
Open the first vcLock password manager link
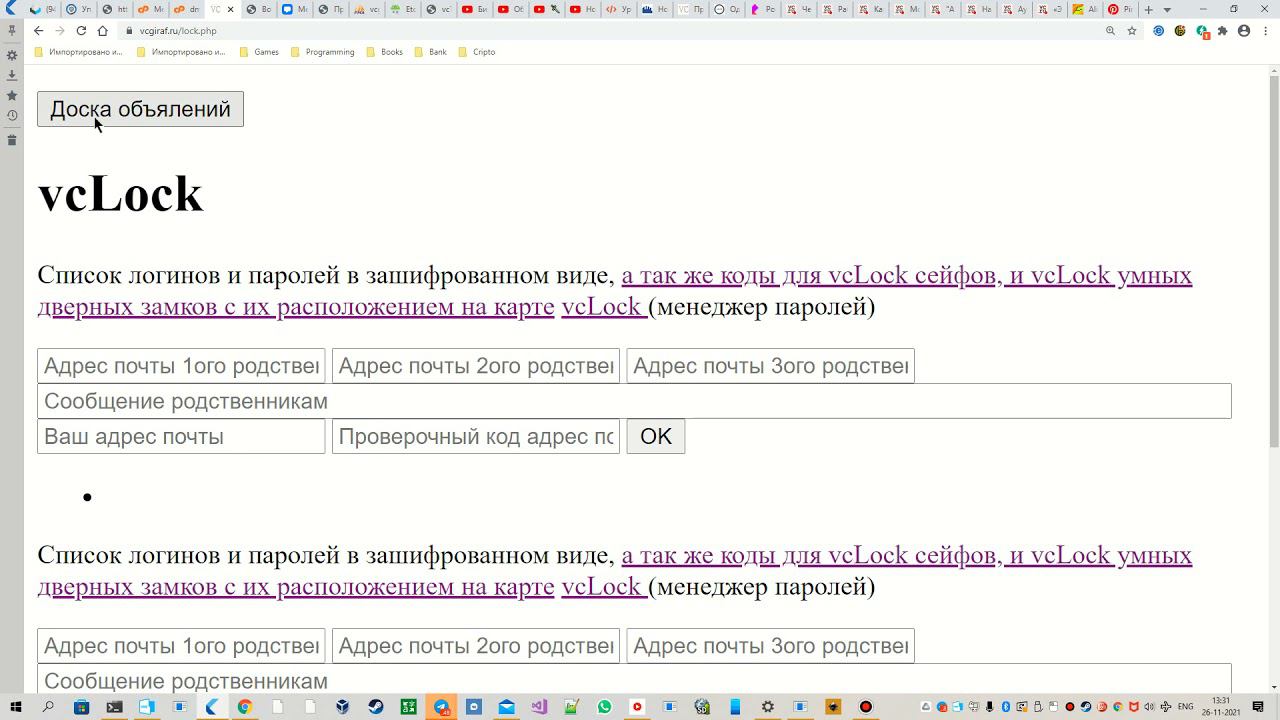(604, 307)
